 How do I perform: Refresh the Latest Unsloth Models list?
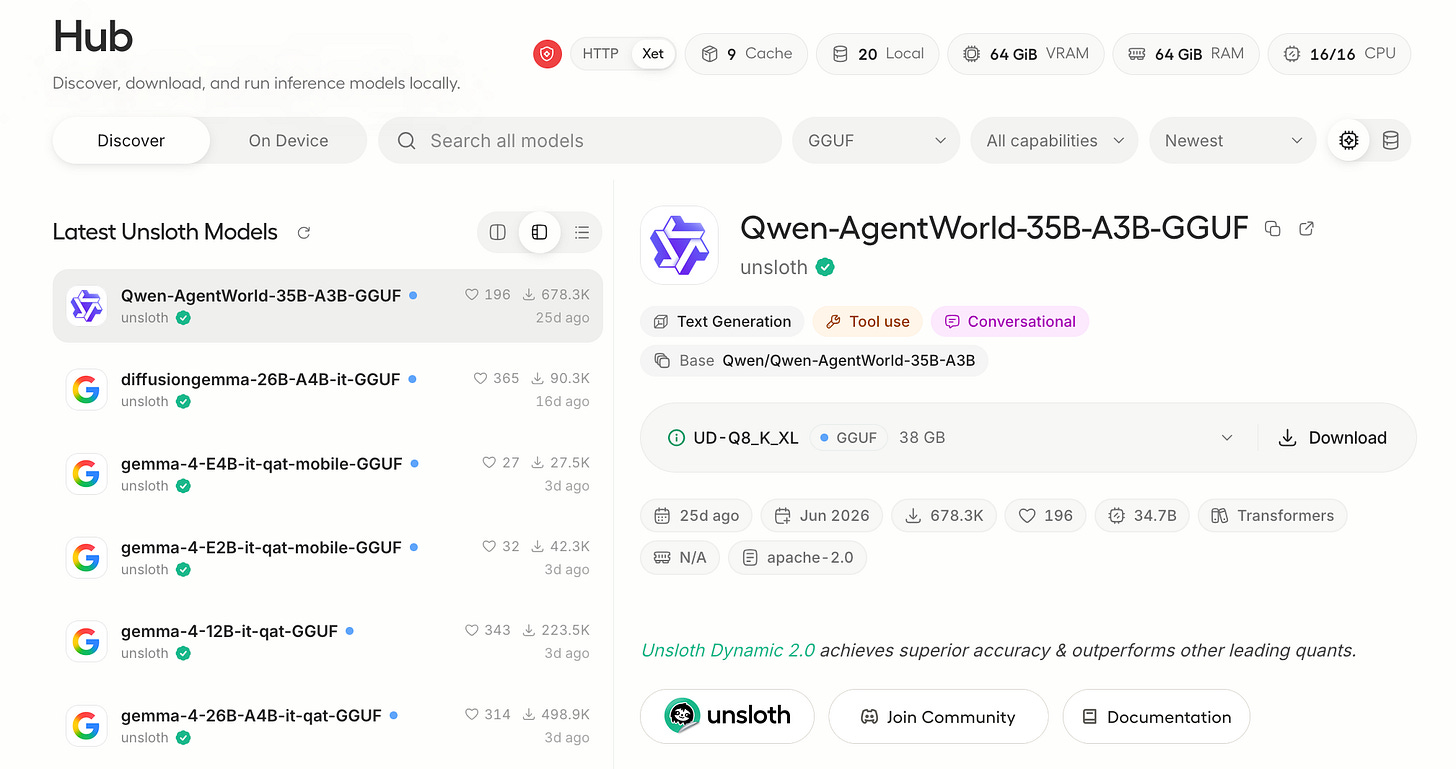point(304,232)
